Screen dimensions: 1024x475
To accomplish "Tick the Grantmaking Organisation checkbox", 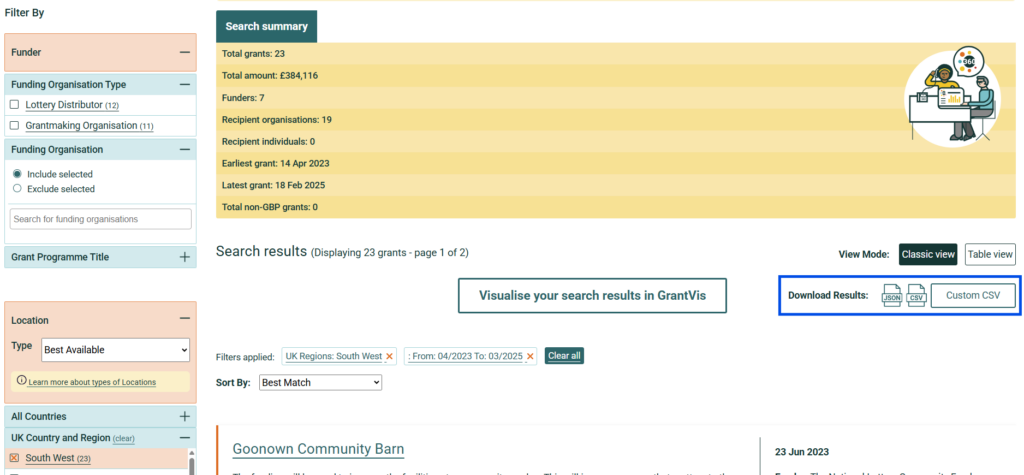I will pyautogui.click(x=15, y=126).
